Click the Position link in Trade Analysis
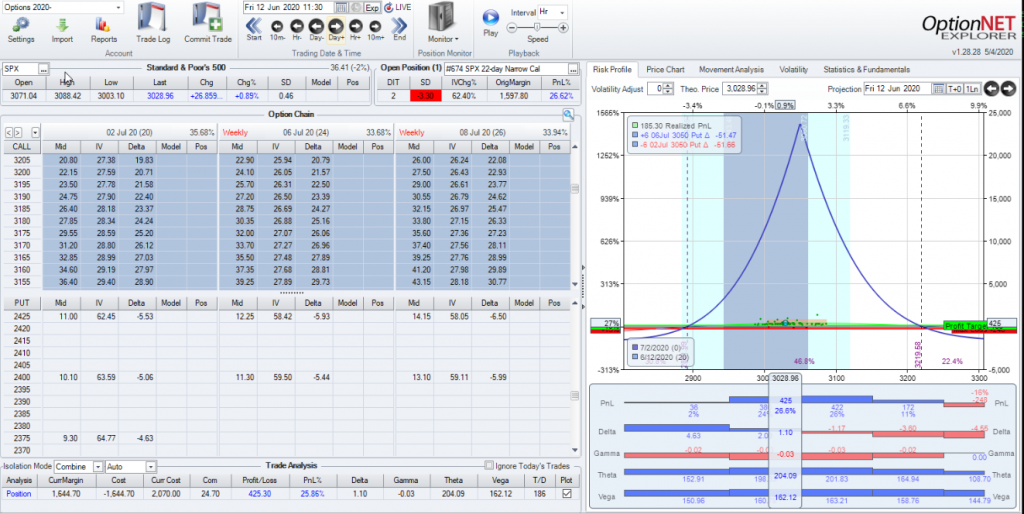 click(18, 494)
